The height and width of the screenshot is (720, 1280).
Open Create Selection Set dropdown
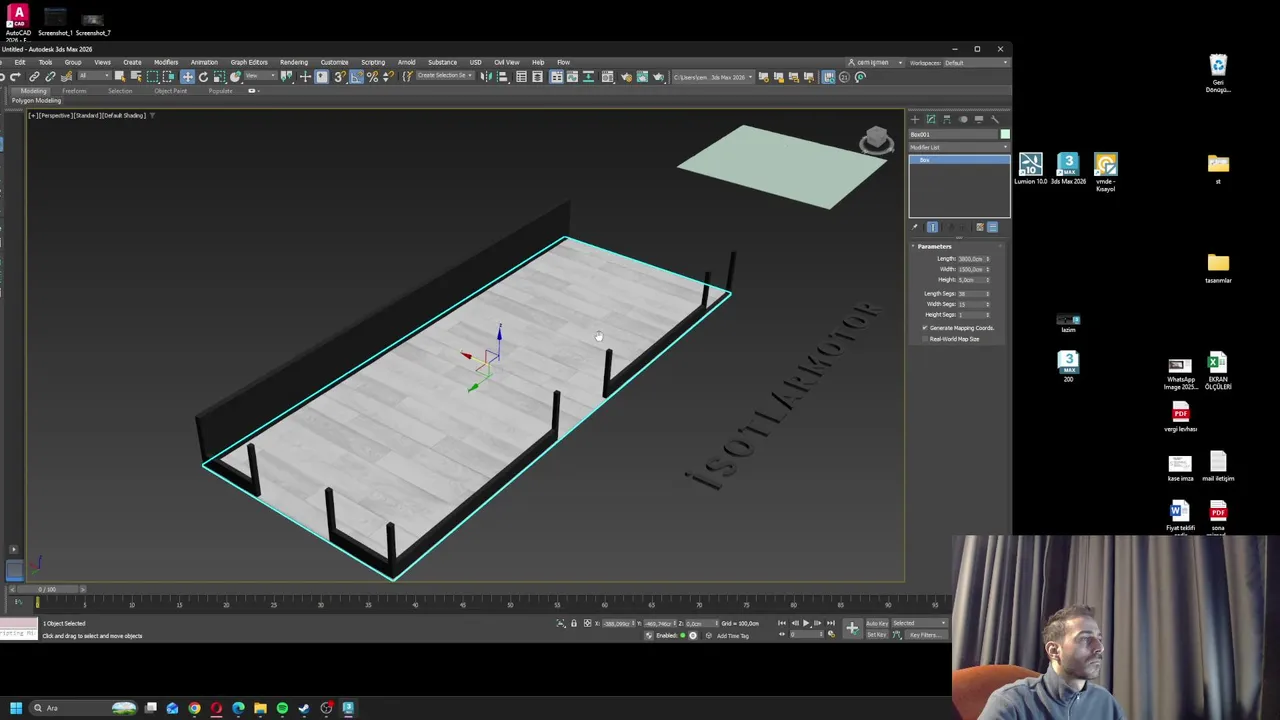tap(445, 77)
